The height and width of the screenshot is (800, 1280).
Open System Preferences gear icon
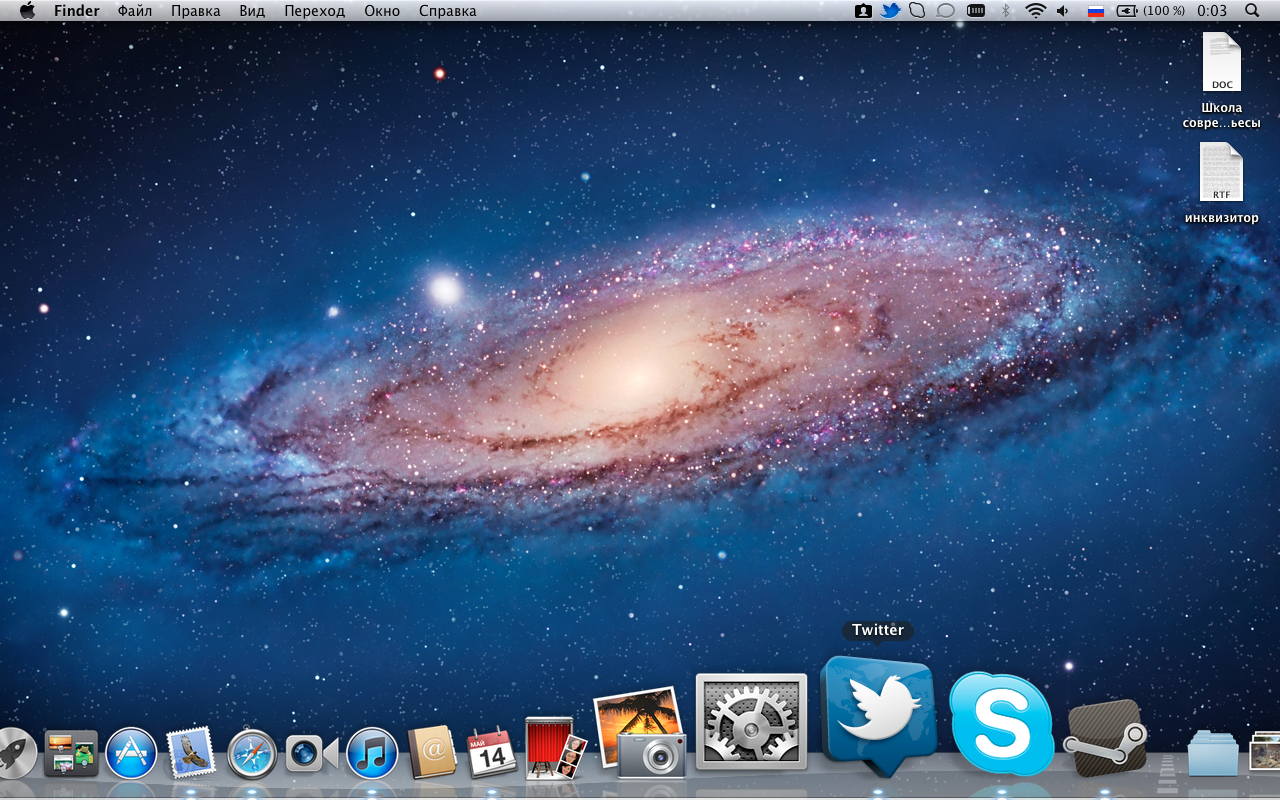[x=751, y=722]
